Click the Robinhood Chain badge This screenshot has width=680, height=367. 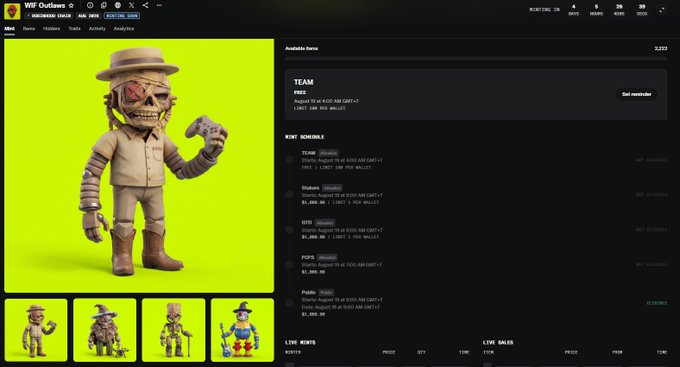coord(49,16)
